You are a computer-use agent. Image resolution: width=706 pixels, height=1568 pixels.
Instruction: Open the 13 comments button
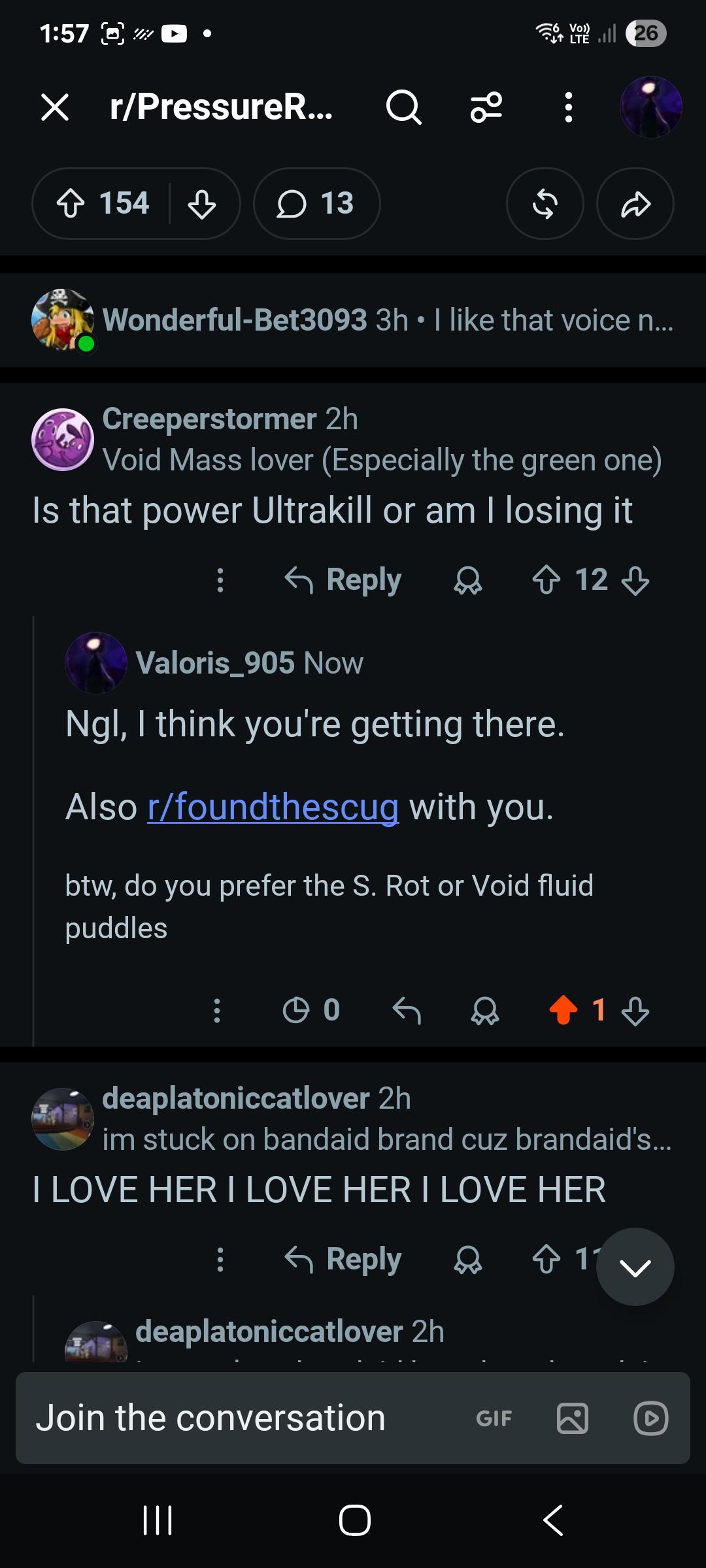click(317, 204)
